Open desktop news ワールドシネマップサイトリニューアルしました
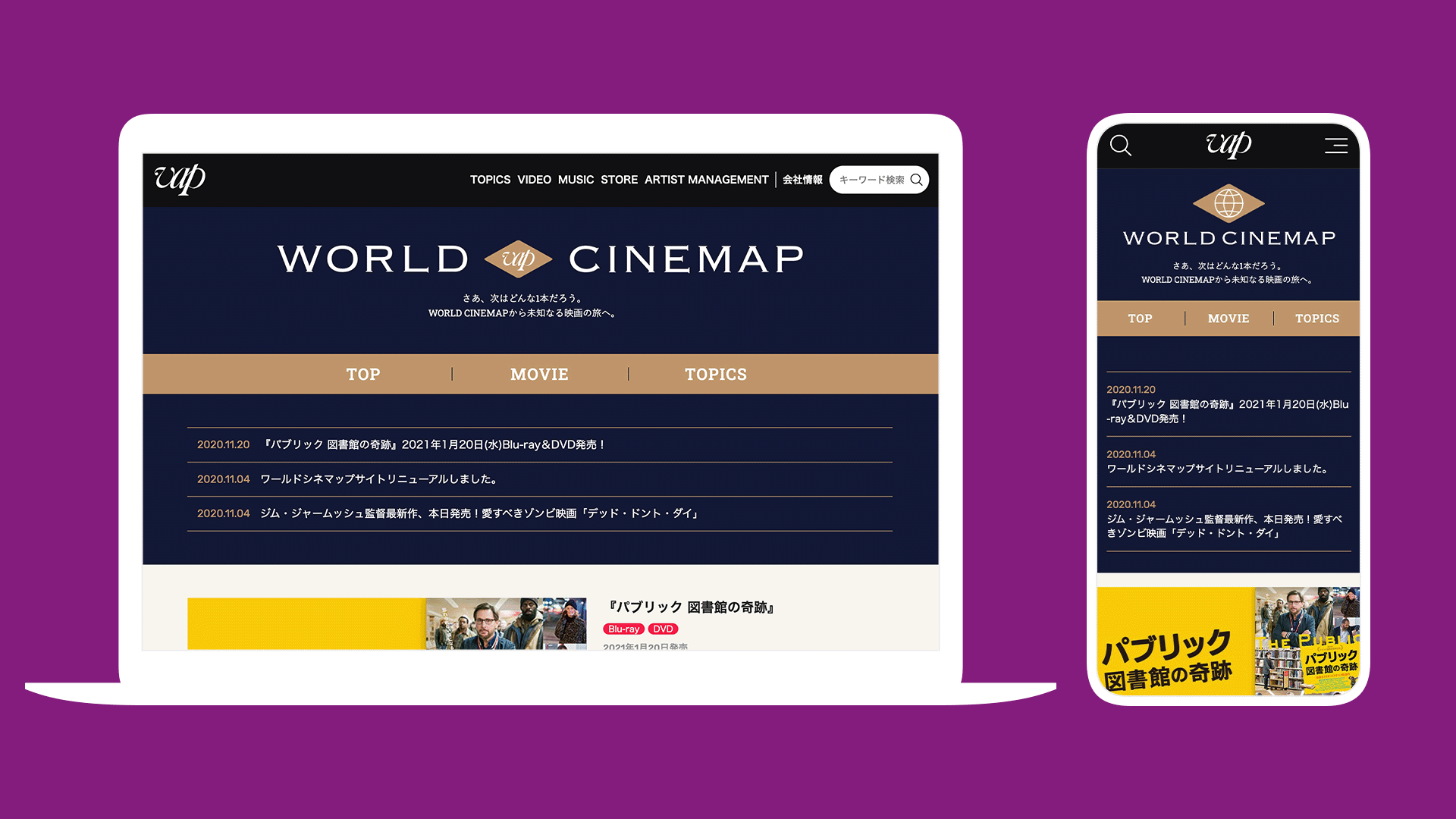The width and height of the screenshot is (1456, 819). point(540,479)
